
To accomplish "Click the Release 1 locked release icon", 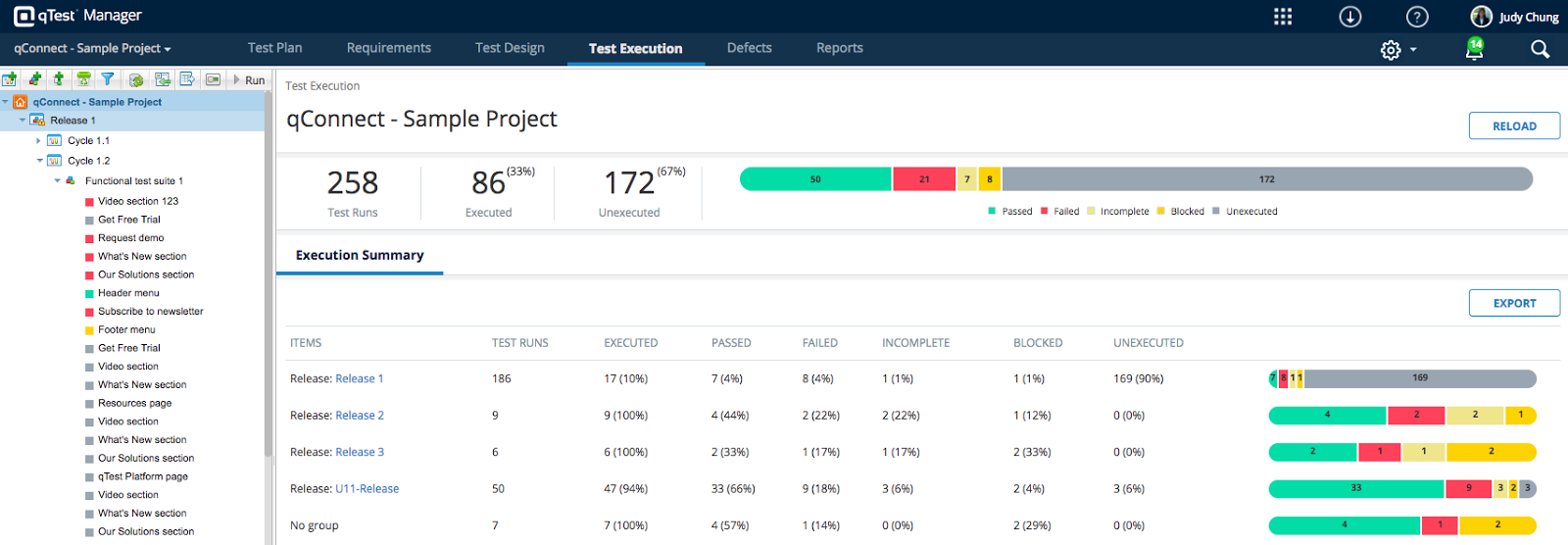I will click(x=37, y=121).
